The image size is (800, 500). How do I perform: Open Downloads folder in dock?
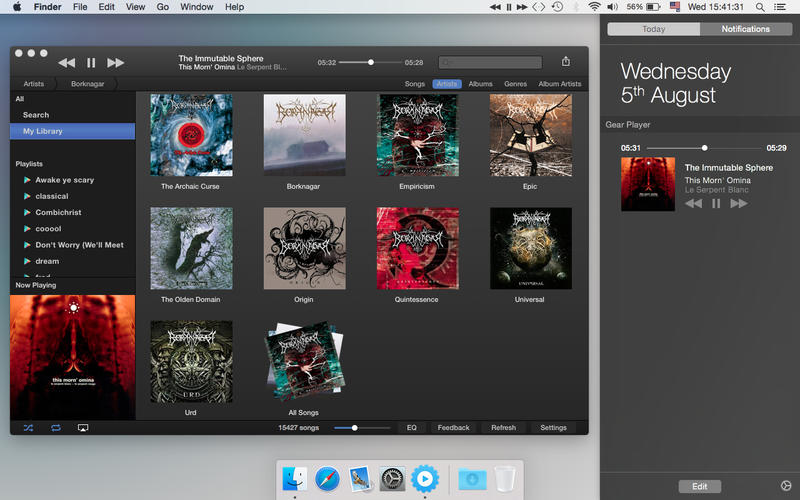(472, 480)
